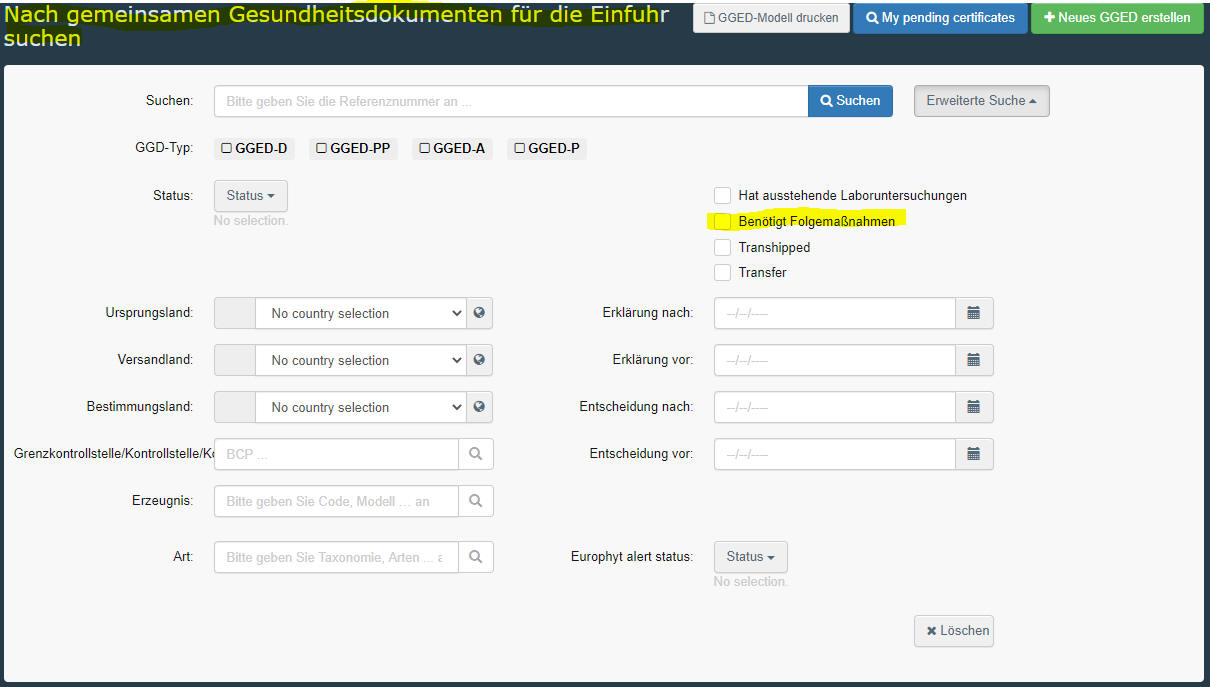The height and width of the screenshot is (687, 1210).
Task: Check Benötigt Folgemaßnahmen option
Action: [722, 221]
